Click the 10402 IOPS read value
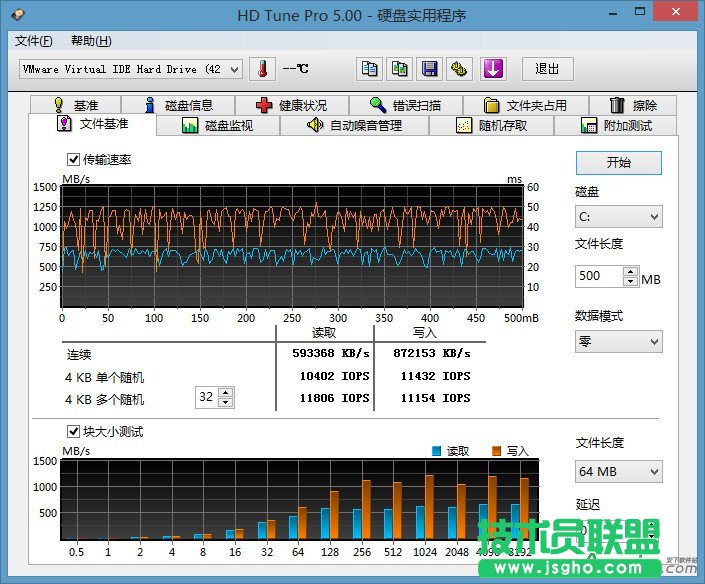The height and width of the screenshot is (584, 705). [x=335, y=376]
